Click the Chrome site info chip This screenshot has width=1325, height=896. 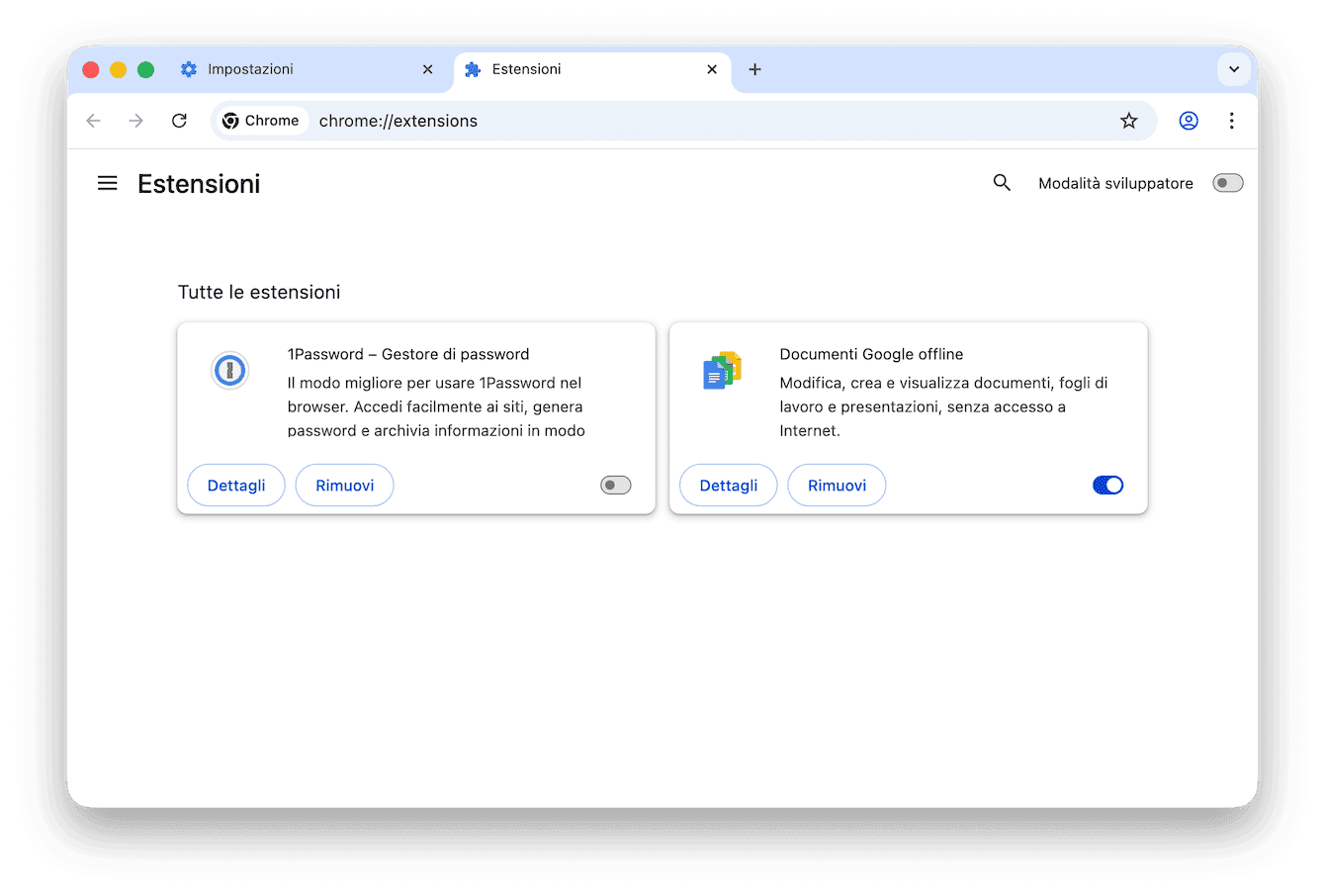pos(261,121)
